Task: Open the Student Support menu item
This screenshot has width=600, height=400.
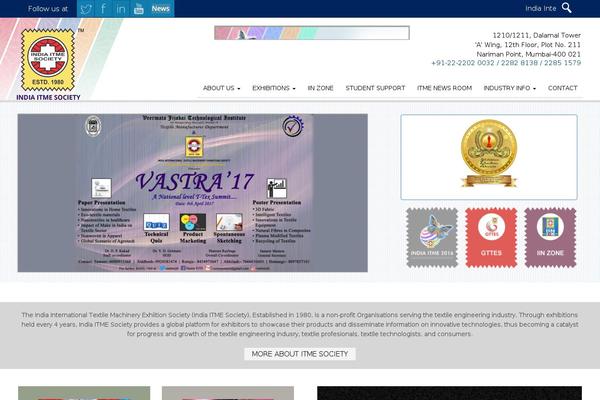Action: pos(375,88)
